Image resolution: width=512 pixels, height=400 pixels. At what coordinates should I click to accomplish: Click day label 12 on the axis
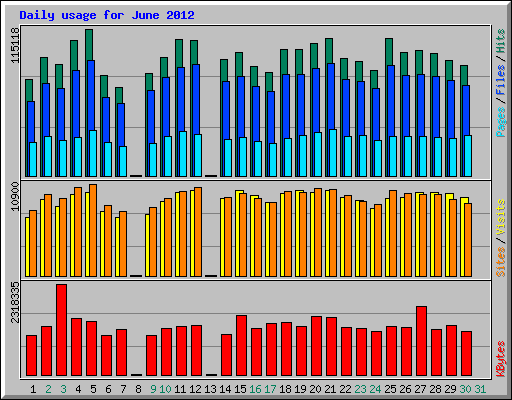pyautogui.click(x=195, y=389)
